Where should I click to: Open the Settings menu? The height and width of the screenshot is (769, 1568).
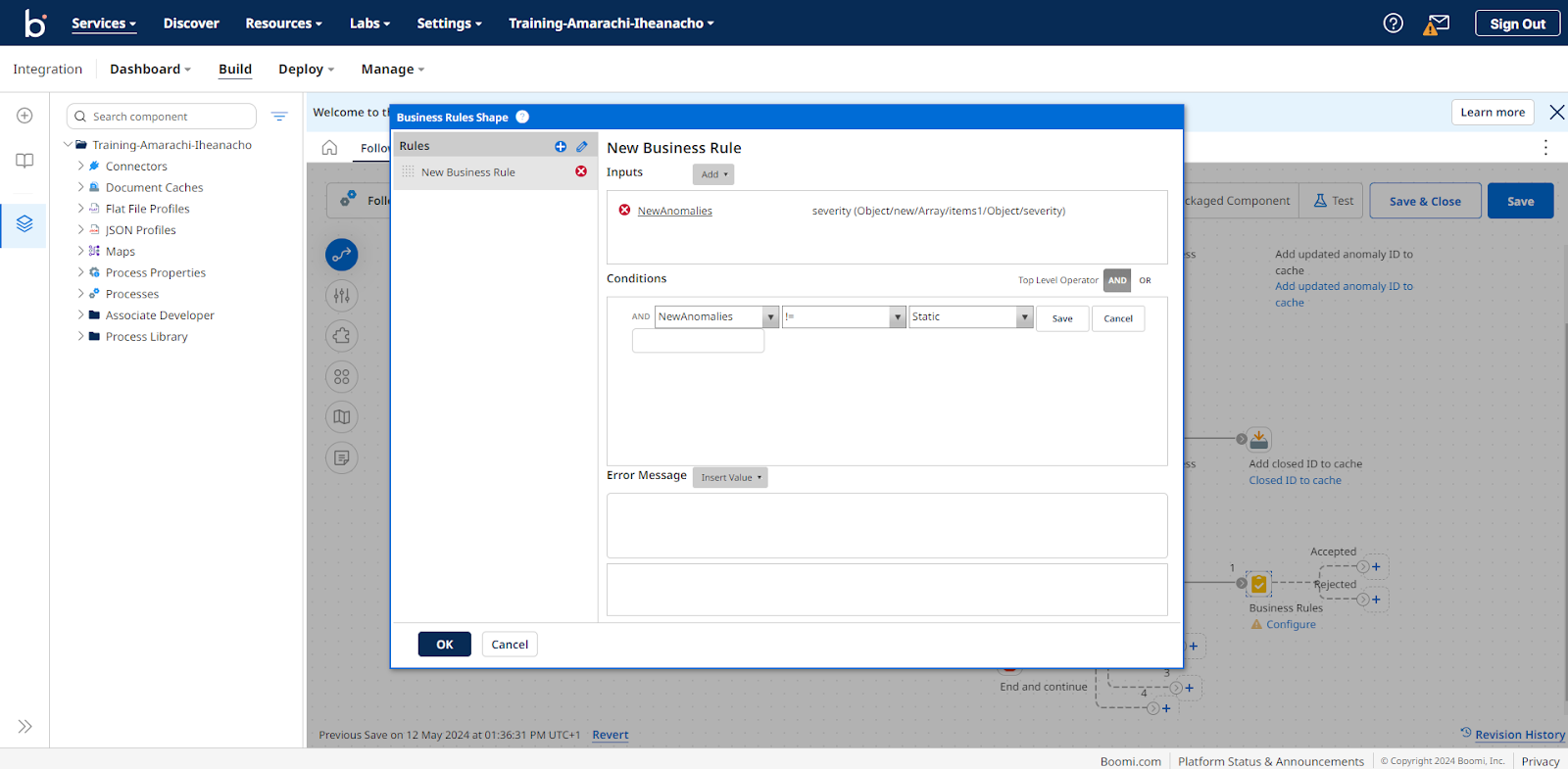coord(450,24)
